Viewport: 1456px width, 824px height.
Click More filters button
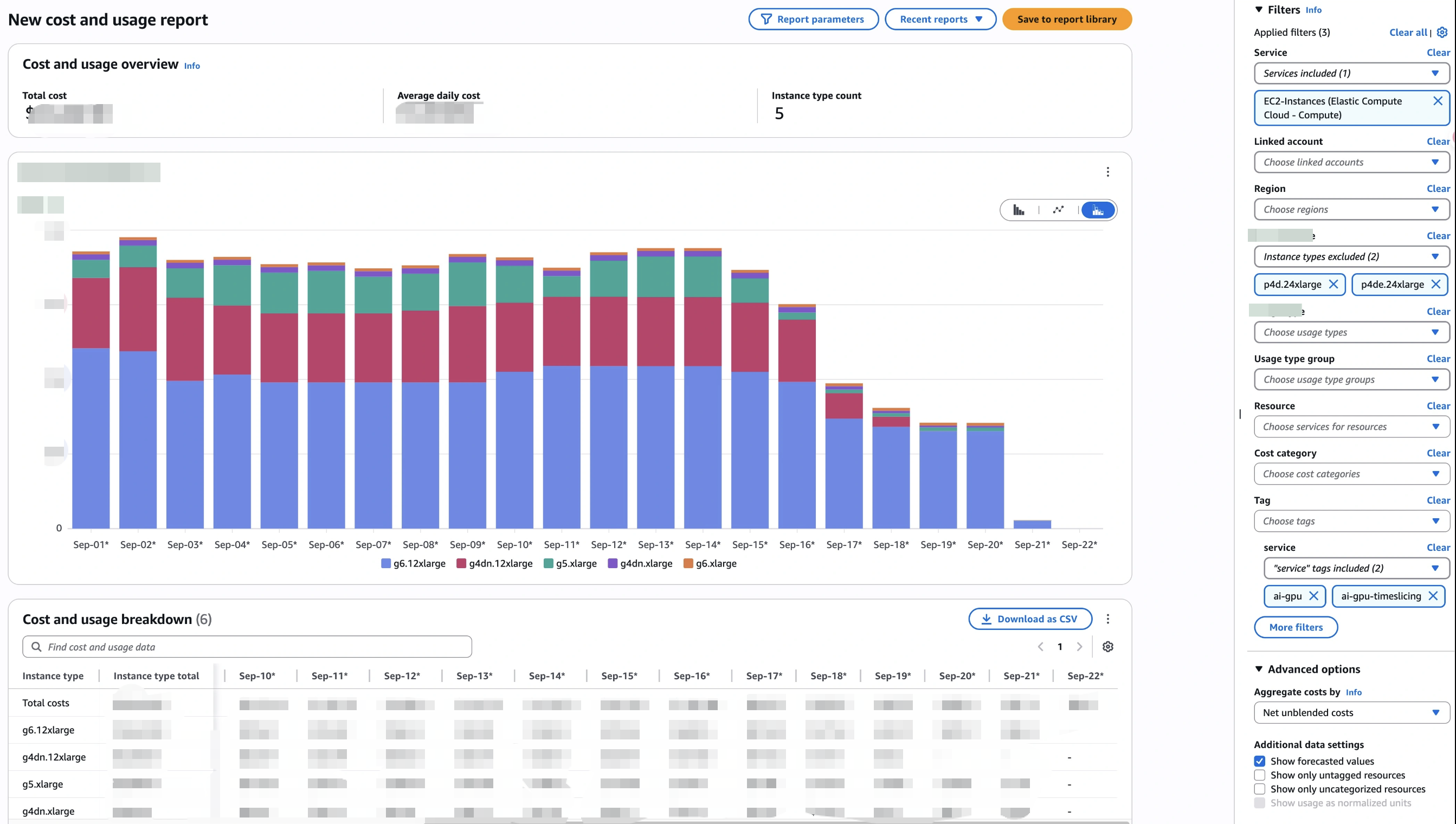tap(1296, 628)
